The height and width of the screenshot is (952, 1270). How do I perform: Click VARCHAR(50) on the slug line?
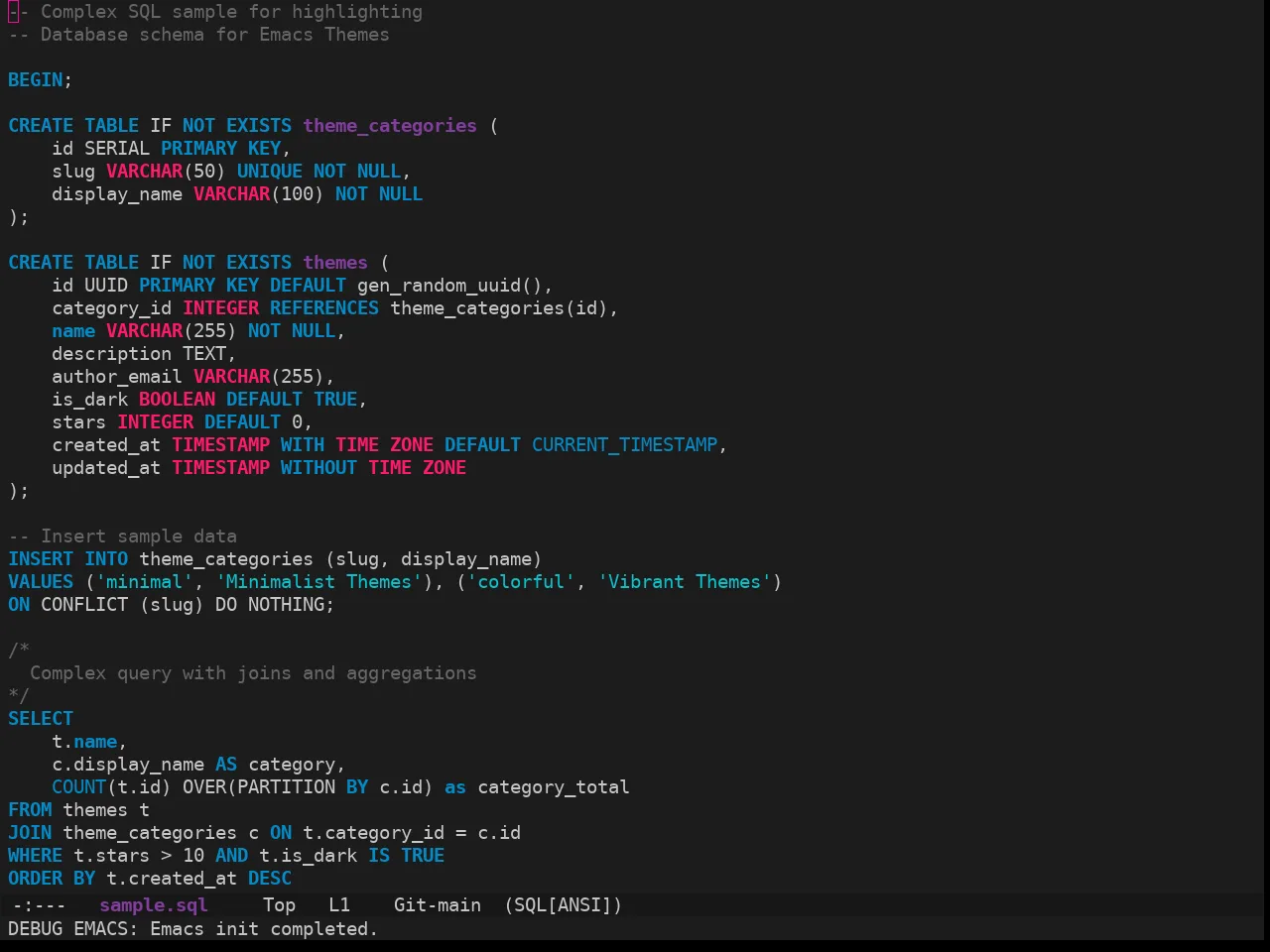tap(166, 172)
